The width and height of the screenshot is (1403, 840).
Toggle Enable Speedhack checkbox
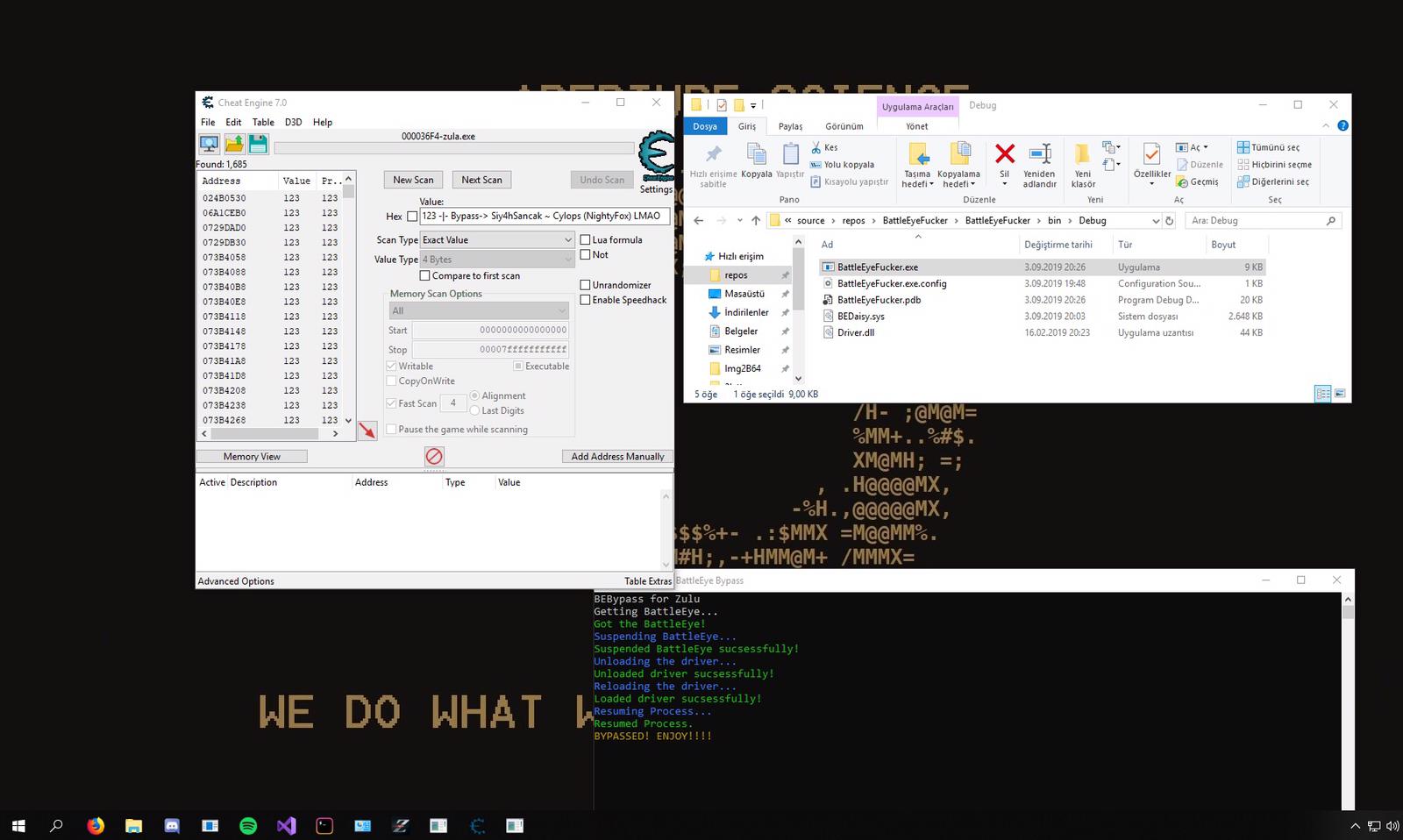pyautogui.click(x=585, y=300)
